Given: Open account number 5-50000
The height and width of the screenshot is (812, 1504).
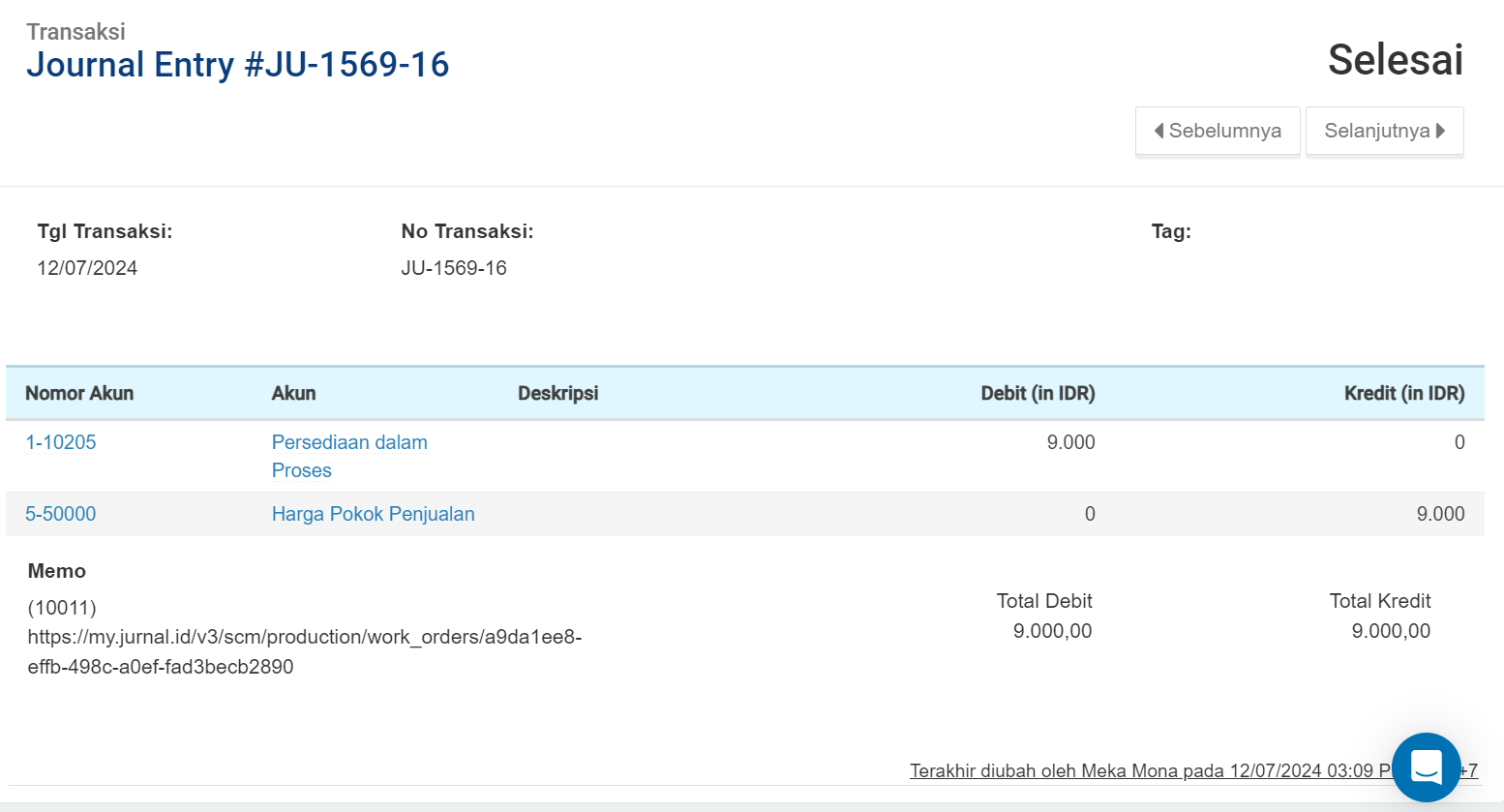Looking at the screenshot, I should coord(61,514).
